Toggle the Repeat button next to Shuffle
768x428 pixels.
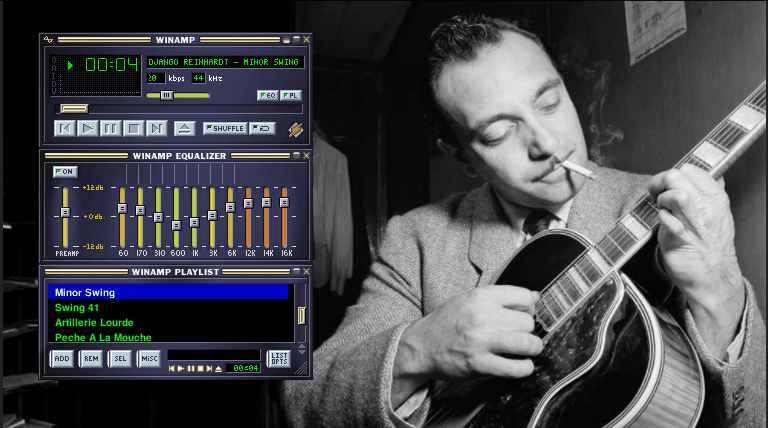(262, 128)
